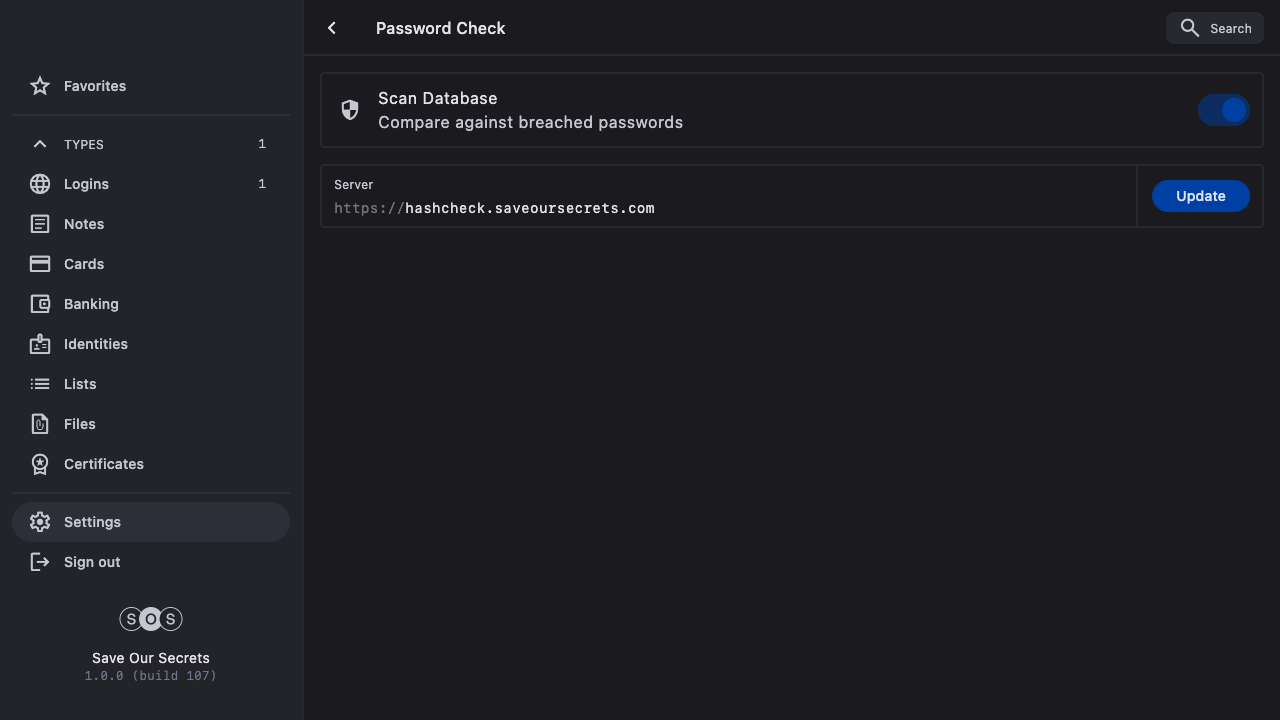
Task: Open the Identities sidebar label
Action: (x=96, y=344)
